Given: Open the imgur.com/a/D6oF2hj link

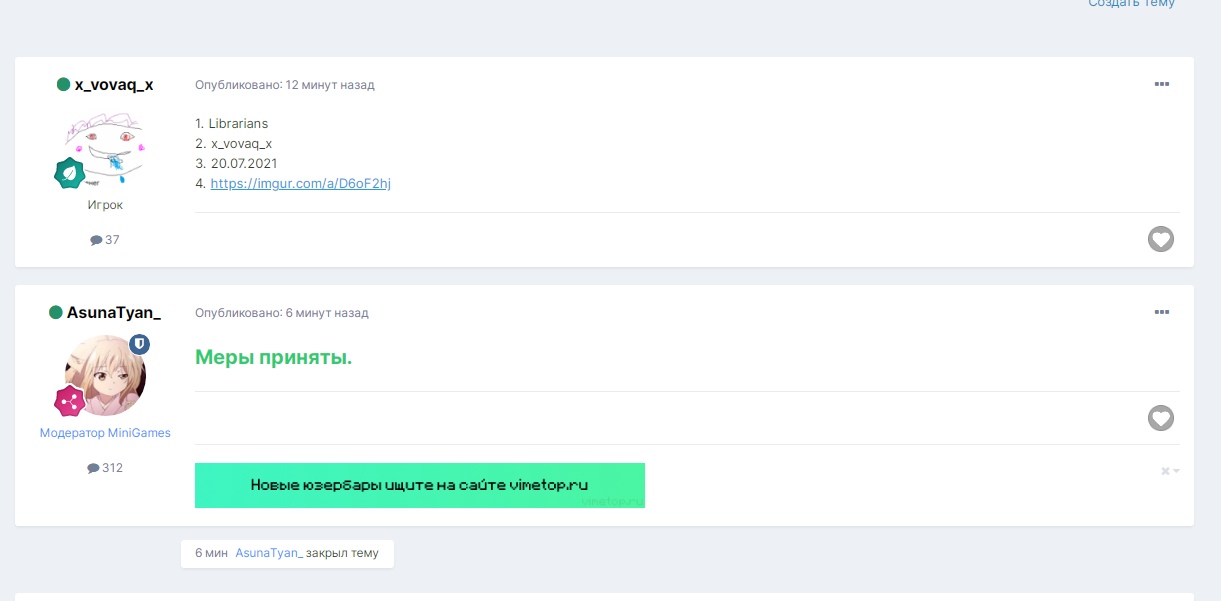Looking at the screenshot, I should pyautogui.click(x=300, y=183).
